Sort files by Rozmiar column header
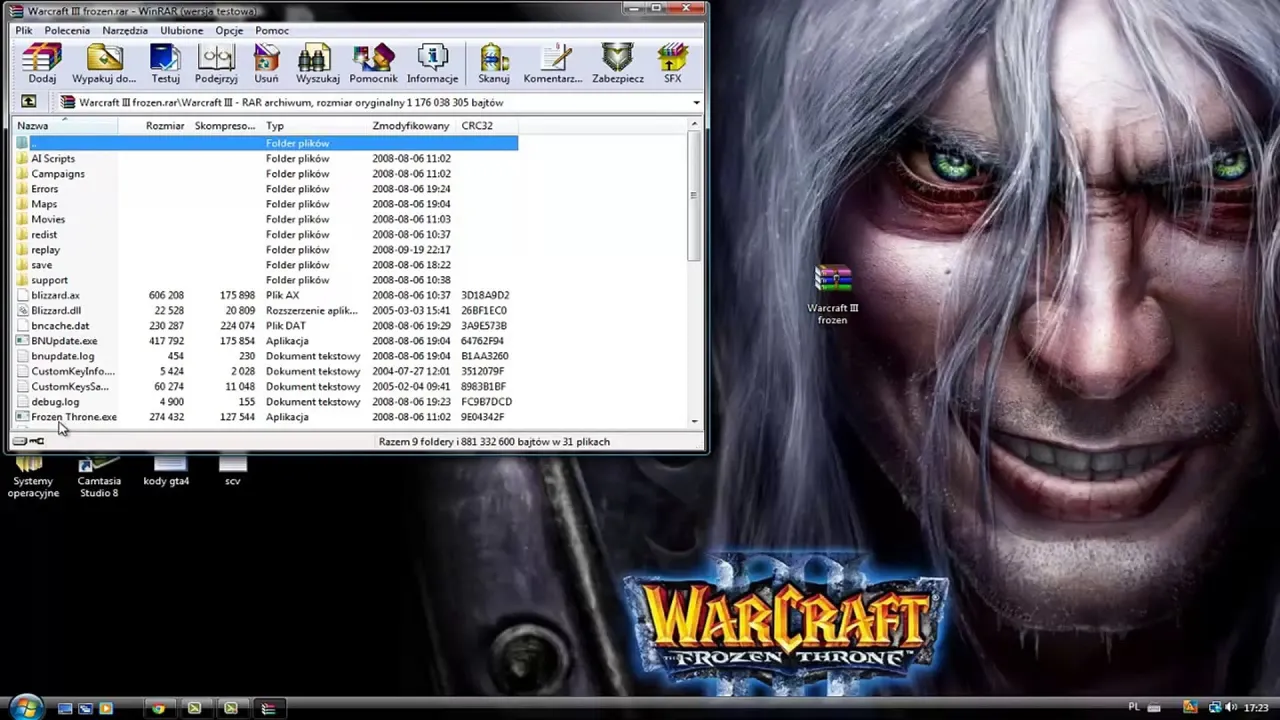1280x720 pixels. click(x=164, y=126)
